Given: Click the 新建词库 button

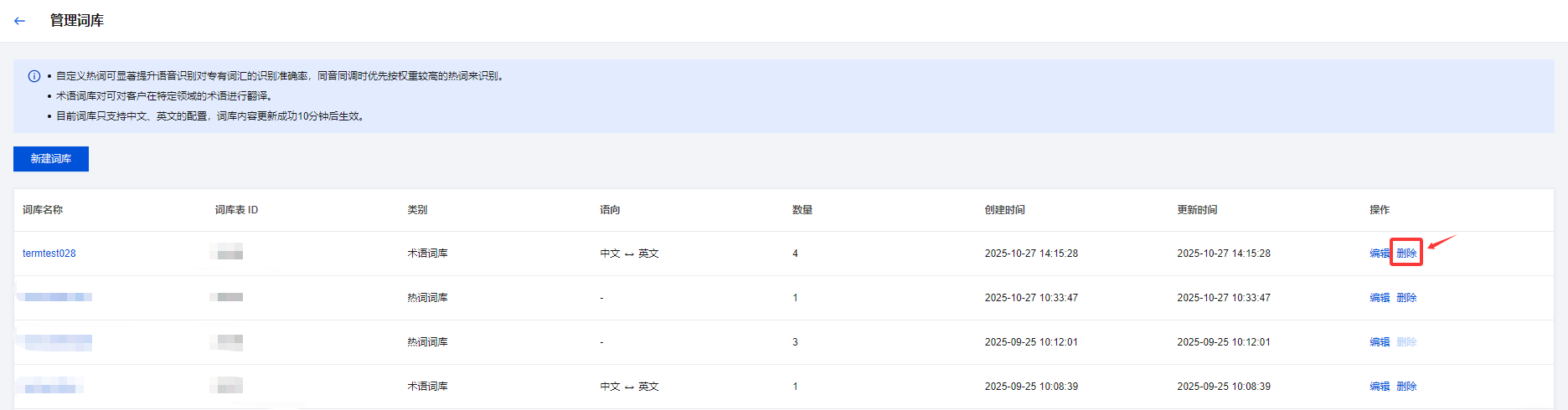Looking at the screenshot, I should pyautogui.click(x=51, y=159).
